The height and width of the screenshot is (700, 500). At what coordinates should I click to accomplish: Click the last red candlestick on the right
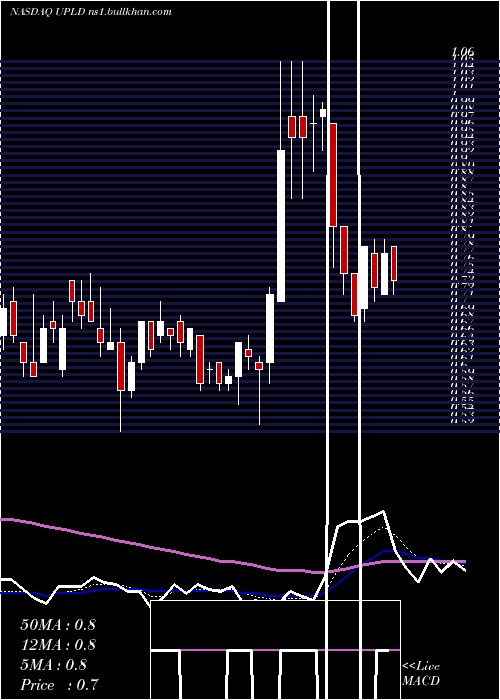pos(394,263)
